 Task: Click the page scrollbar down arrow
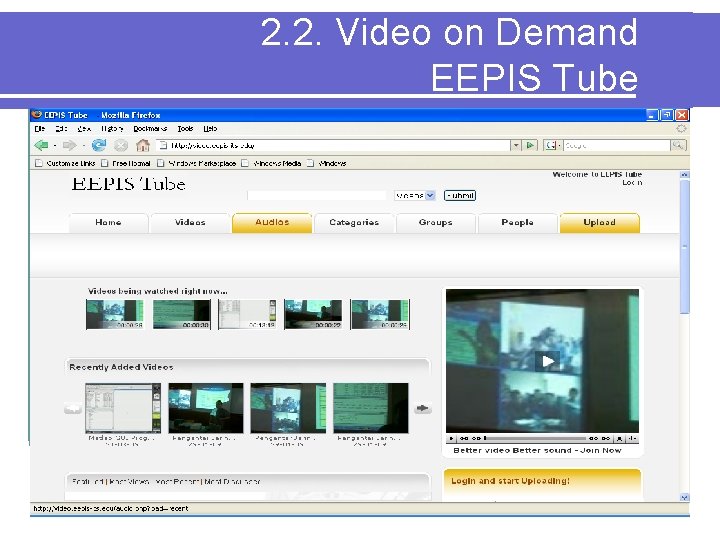point(684,497)
